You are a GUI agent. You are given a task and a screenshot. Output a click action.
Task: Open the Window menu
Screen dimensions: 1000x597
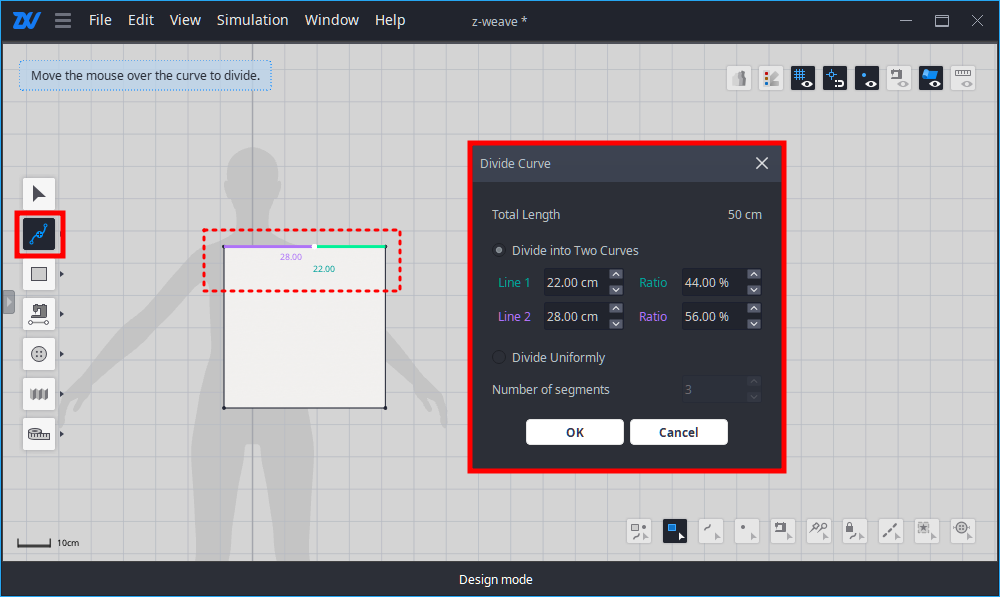331,19
